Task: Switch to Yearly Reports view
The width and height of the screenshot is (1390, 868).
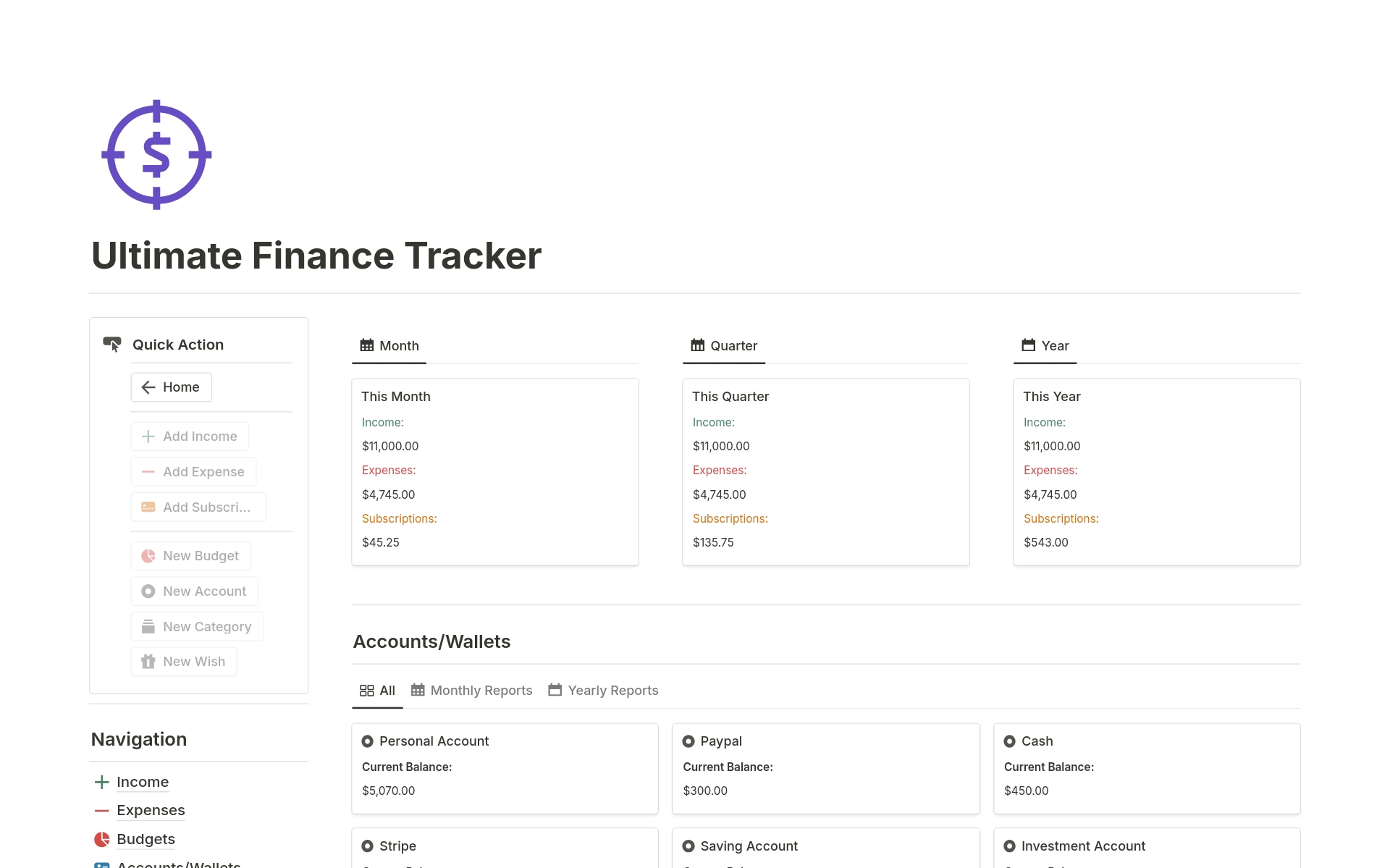Action: (x=612, y=689)
